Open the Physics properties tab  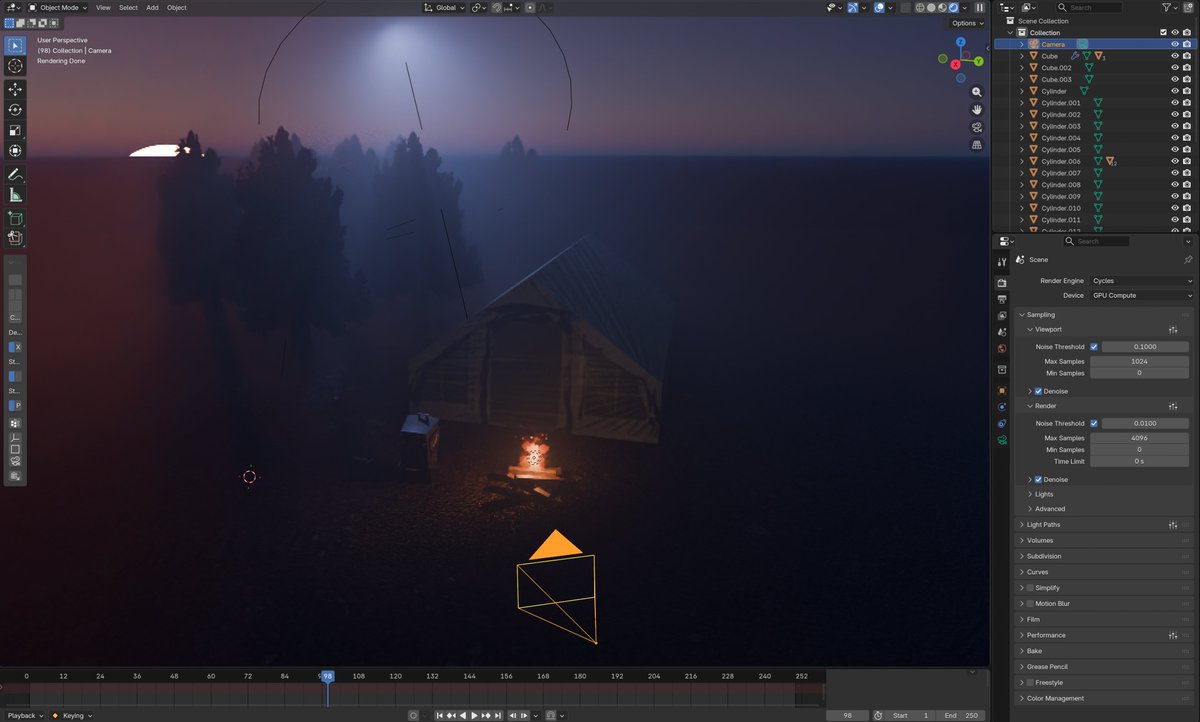click(1002, 407)
